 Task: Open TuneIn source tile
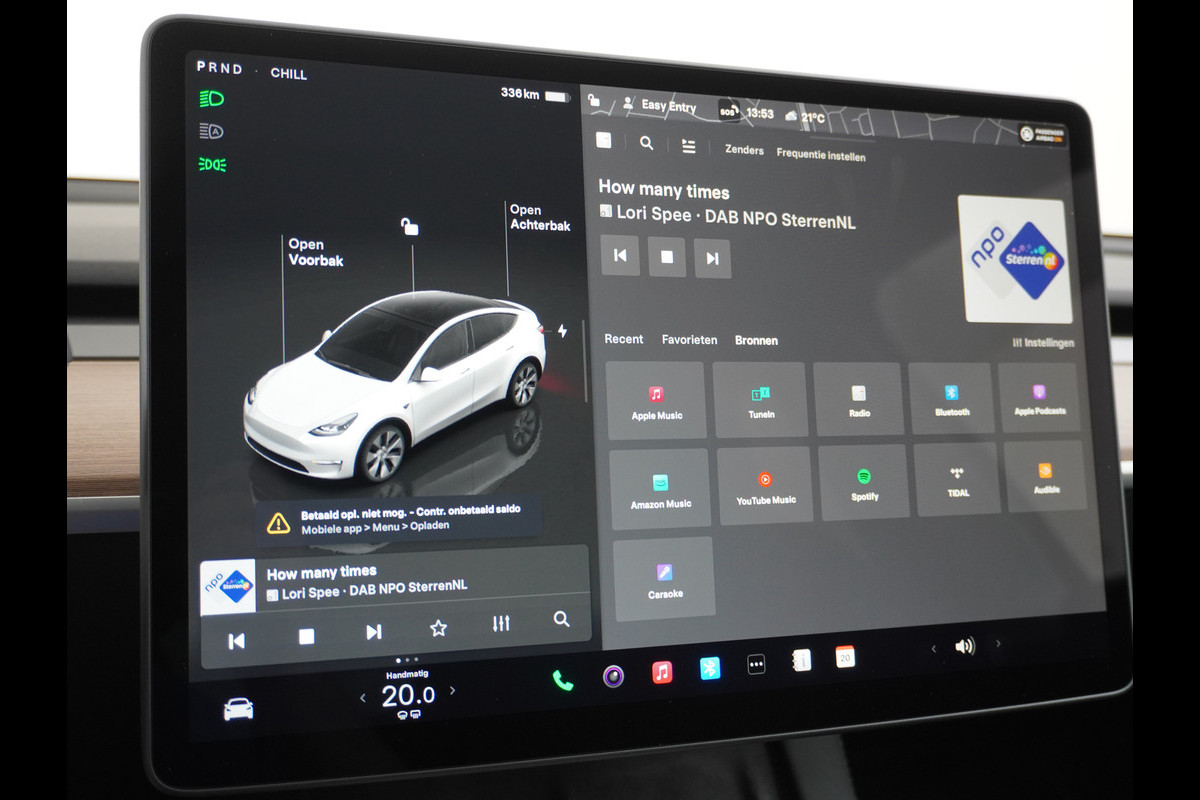[x=761, y=400]
